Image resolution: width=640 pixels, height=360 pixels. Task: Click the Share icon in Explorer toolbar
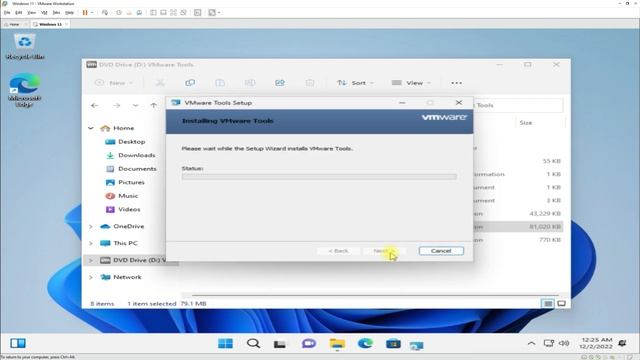[x=280, y=83]
